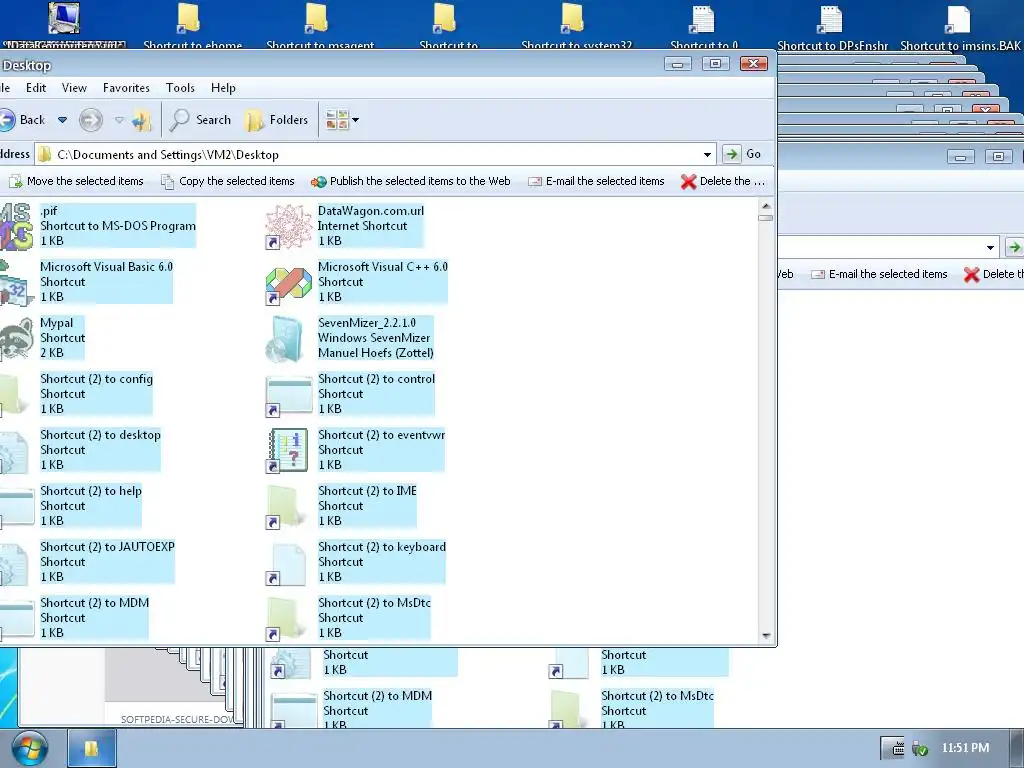Open the View menu
Screen dimensions: 1024x768
pyautogui.click(x=74, y=88)
